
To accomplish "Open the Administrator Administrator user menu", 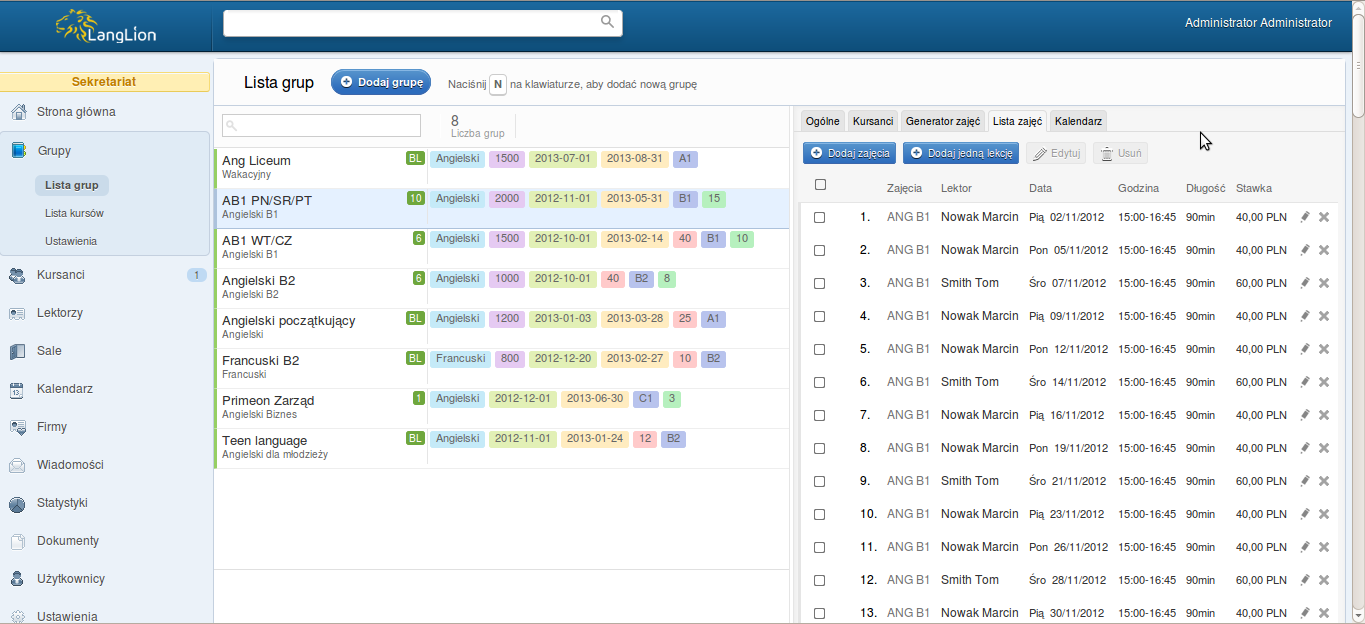I will [1257, 23].
